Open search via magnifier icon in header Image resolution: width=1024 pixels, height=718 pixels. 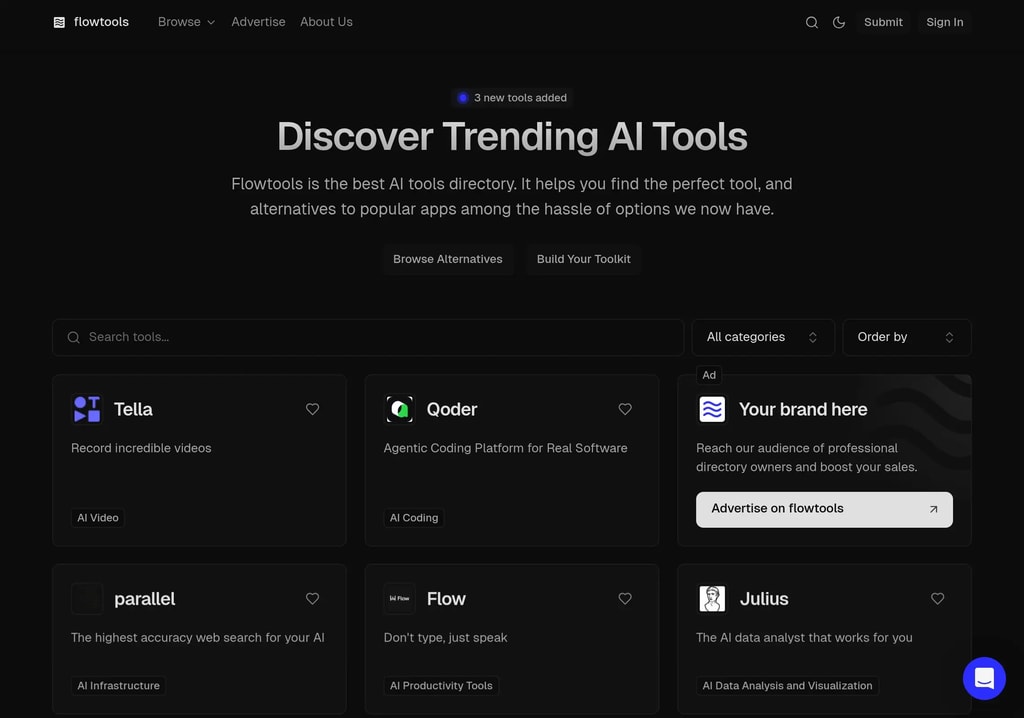coord(812,22)
